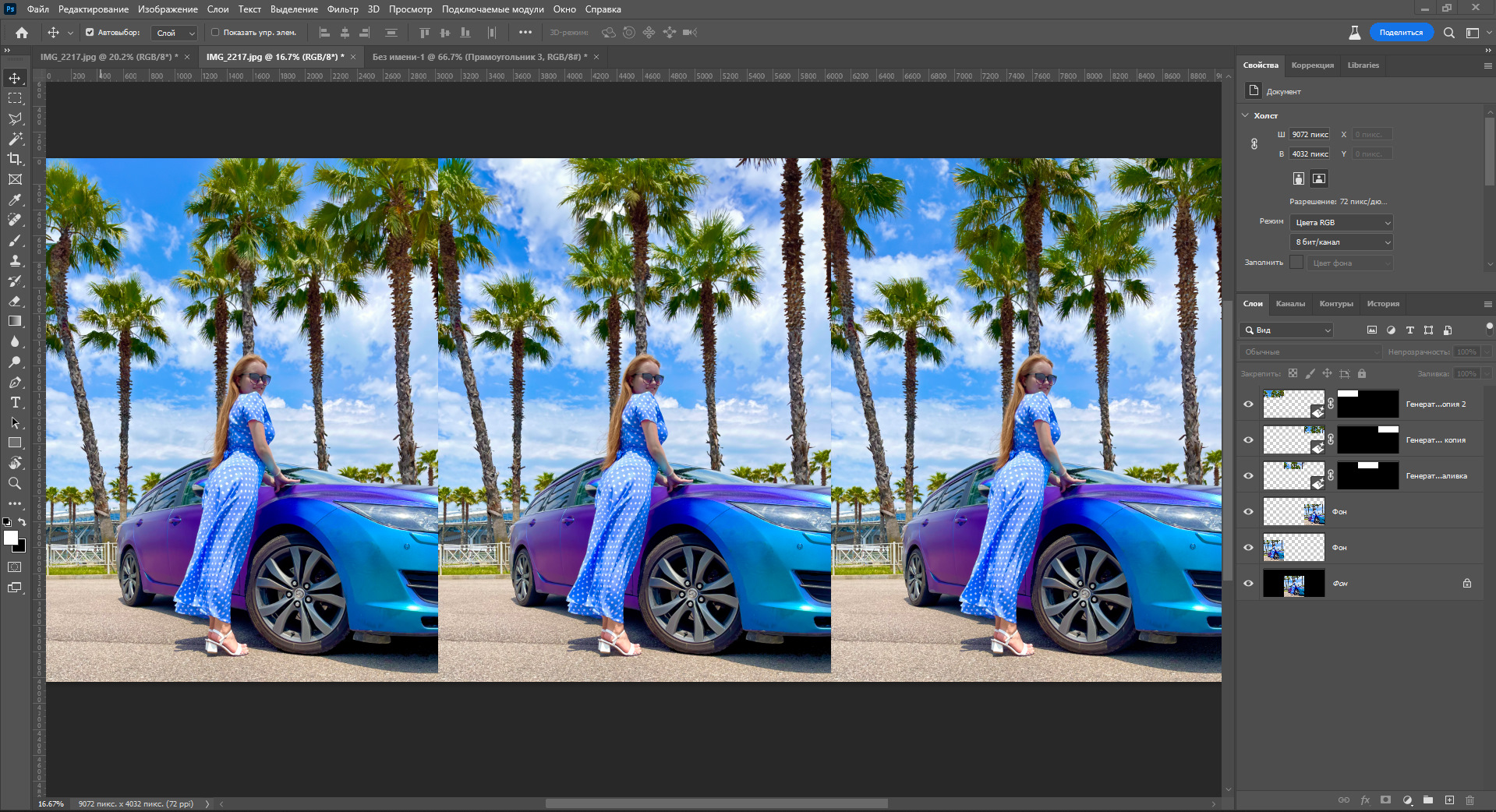Select the Magic Wand tool
The width and height of the screenshot is (1496, 812).
[x=15, y=139]
